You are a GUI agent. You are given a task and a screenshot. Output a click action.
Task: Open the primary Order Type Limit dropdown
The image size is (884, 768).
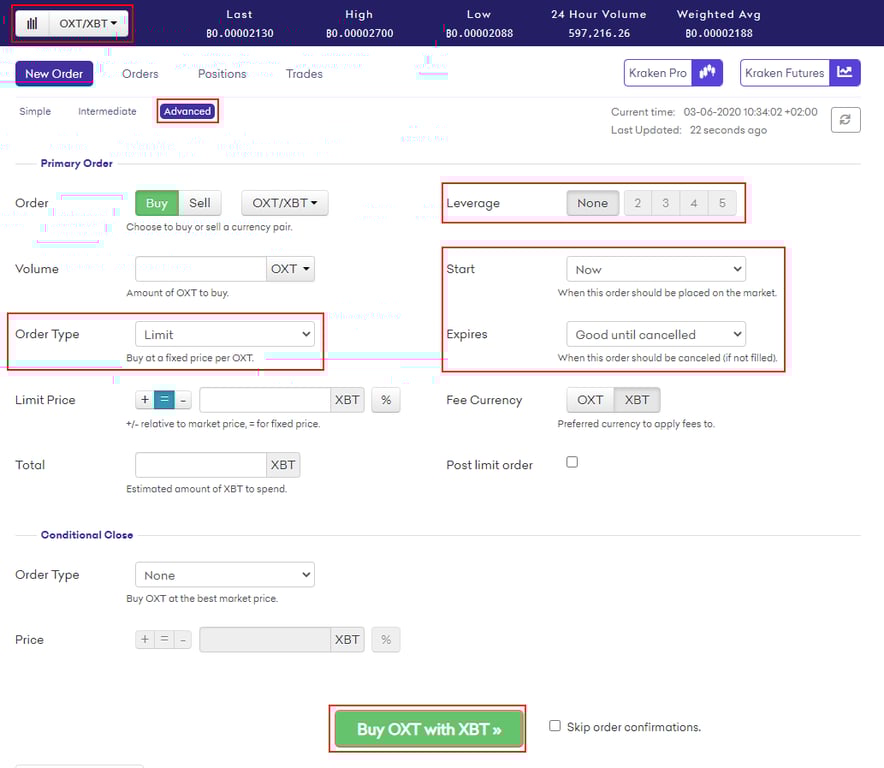(225, 334)
